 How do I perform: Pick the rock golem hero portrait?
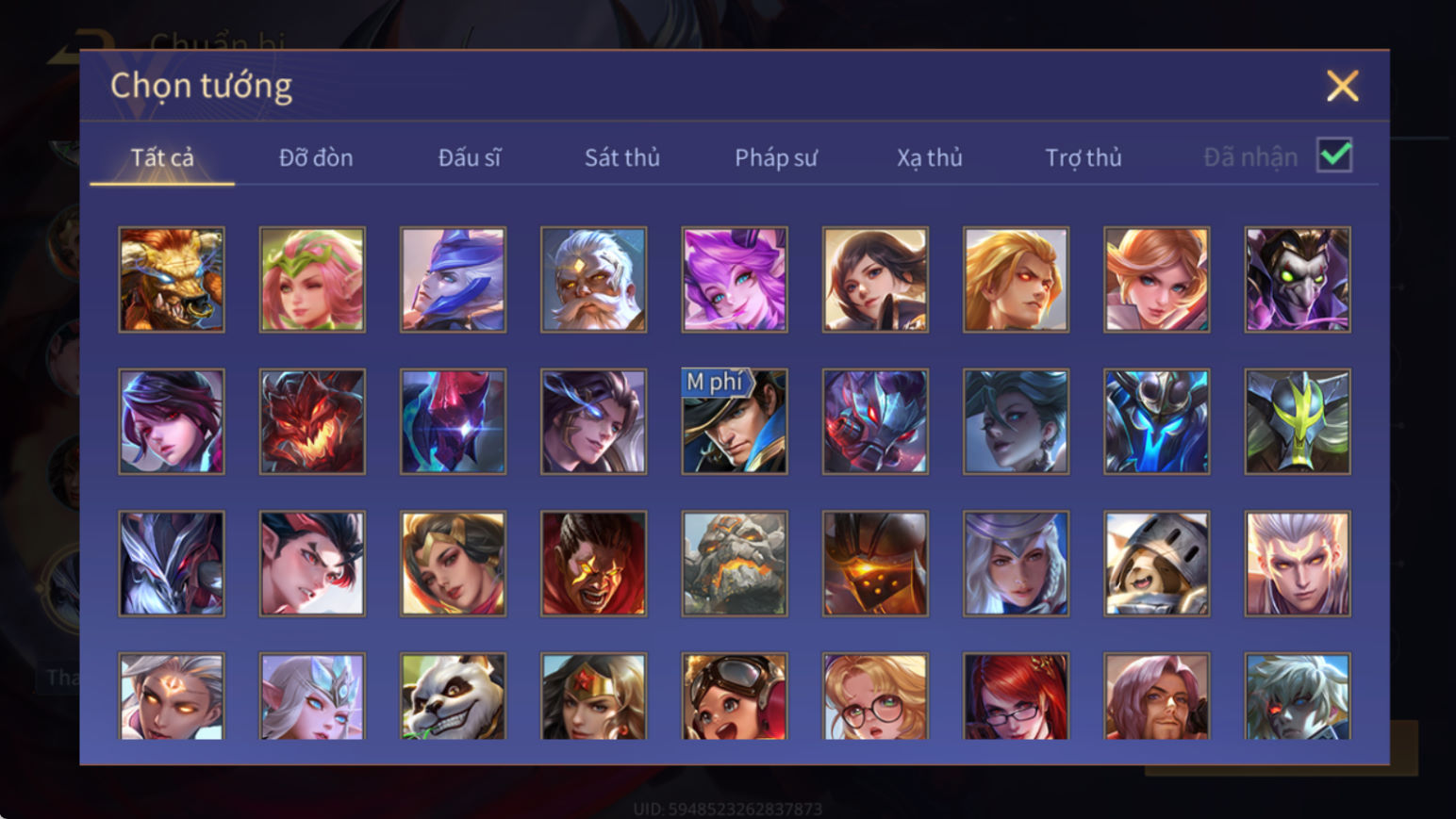click(735, 564)
